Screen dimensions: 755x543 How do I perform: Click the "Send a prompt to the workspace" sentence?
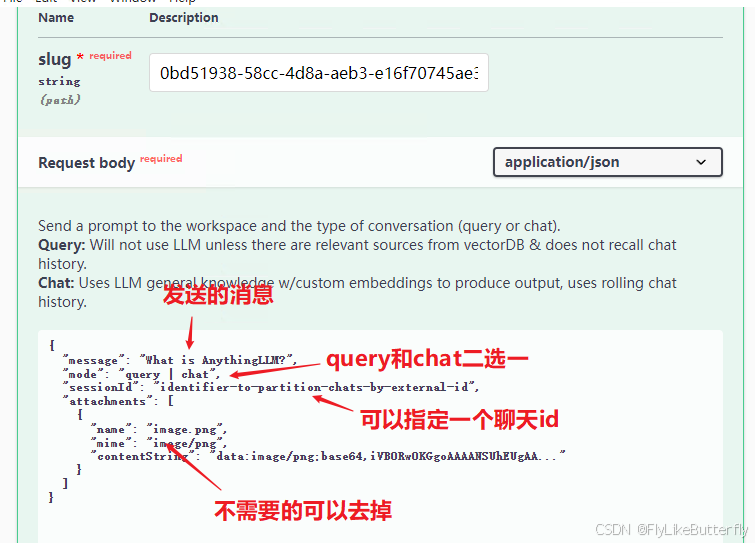(x=299, y=226)
